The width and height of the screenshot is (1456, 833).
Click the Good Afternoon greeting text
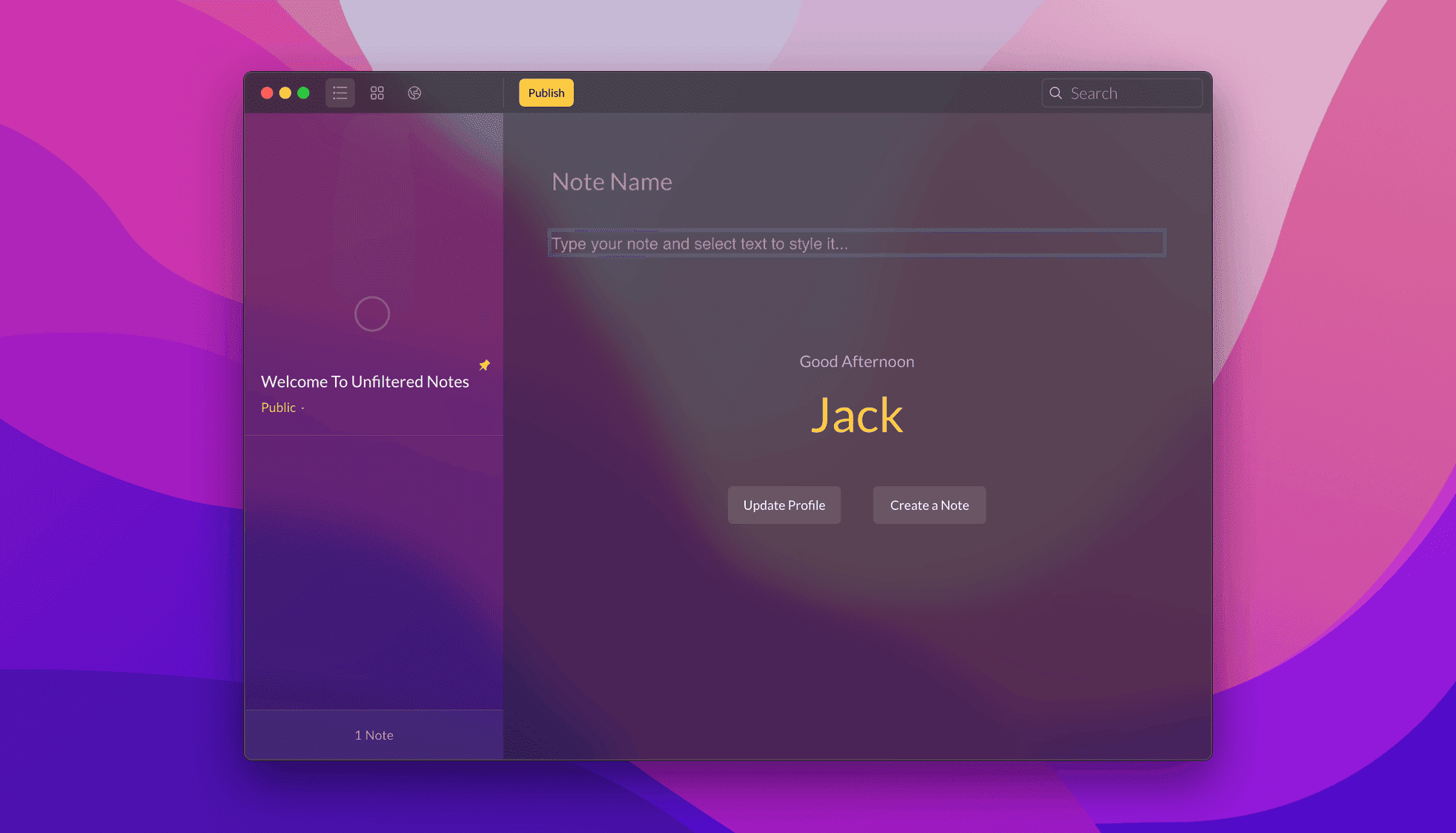[x=856, y=362]
